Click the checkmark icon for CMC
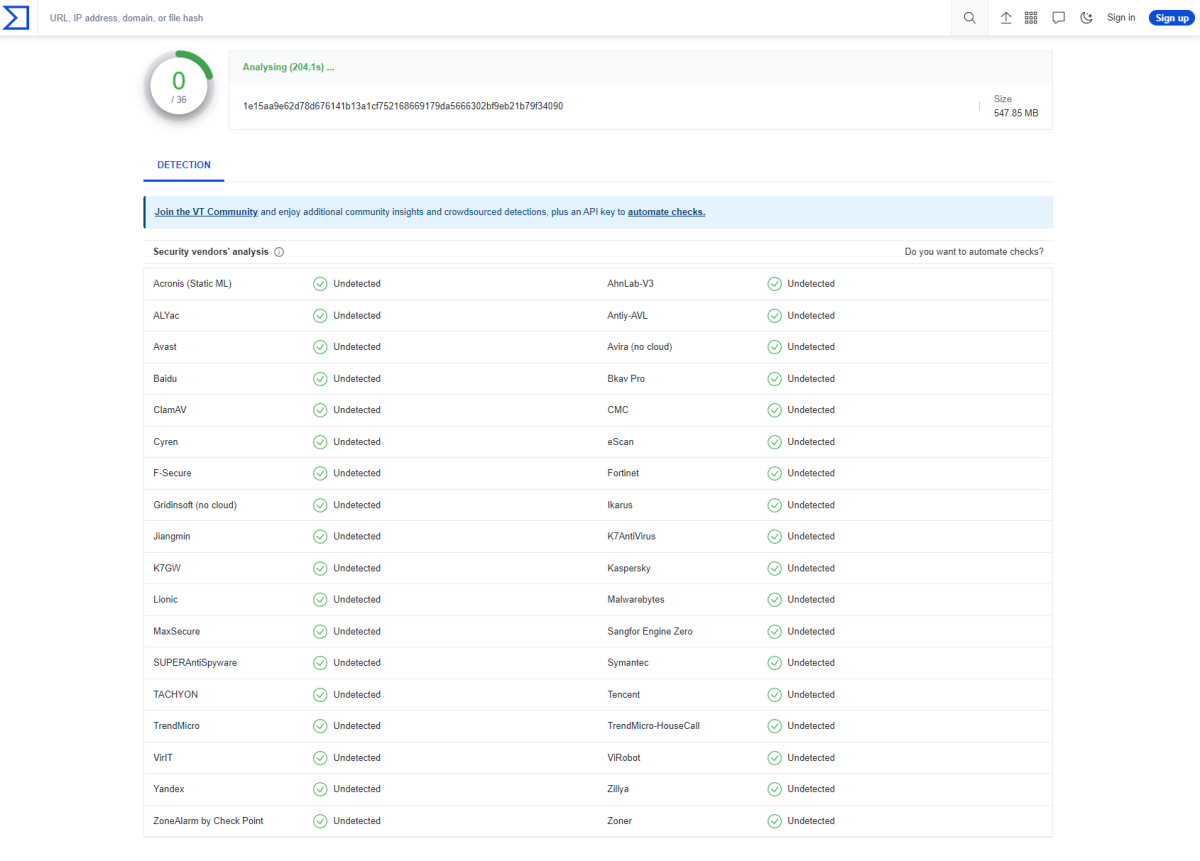This screenshot has height=861, width=1200. pyautogui.click(x=774, y=410)
